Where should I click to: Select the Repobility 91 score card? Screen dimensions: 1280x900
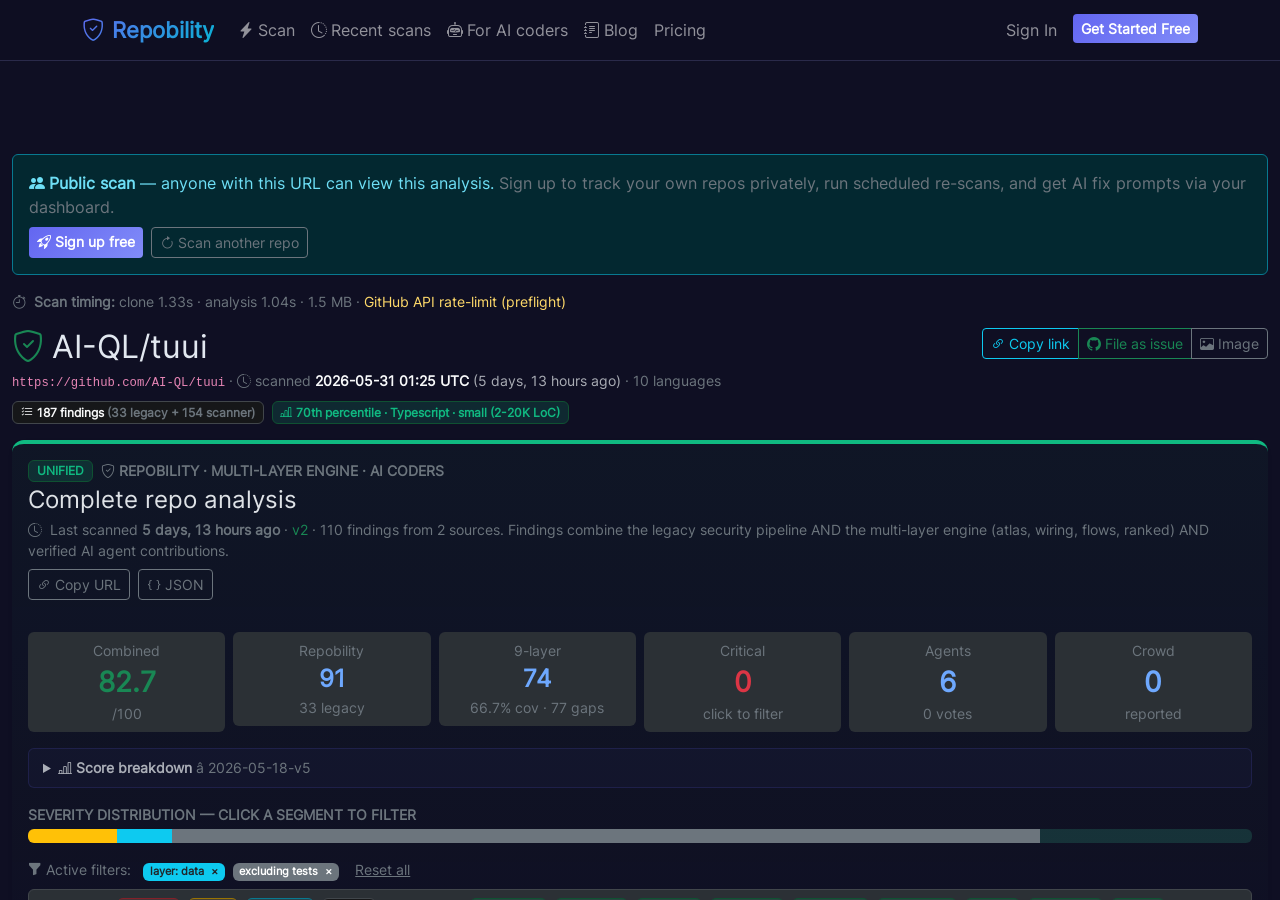[x=332, y=679]
